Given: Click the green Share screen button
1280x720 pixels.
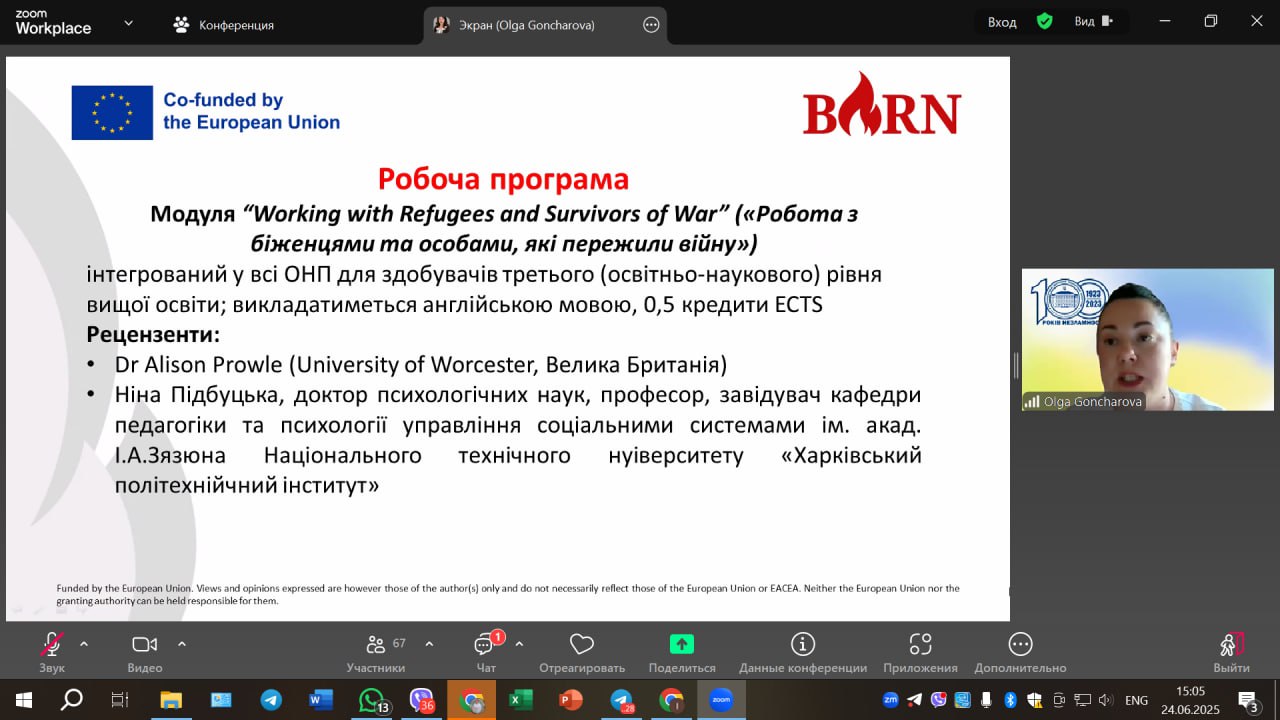Looking at the screenshot, I should [x=681, y=651].
